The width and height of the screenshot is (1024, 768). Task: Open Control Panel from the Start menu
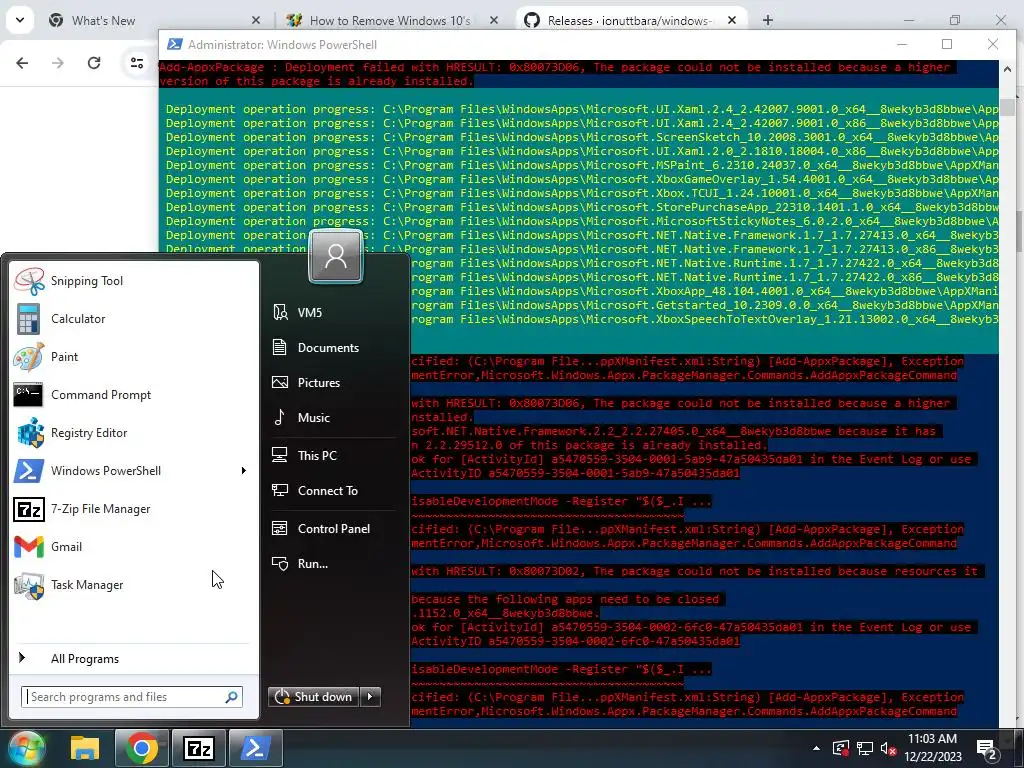334,528
